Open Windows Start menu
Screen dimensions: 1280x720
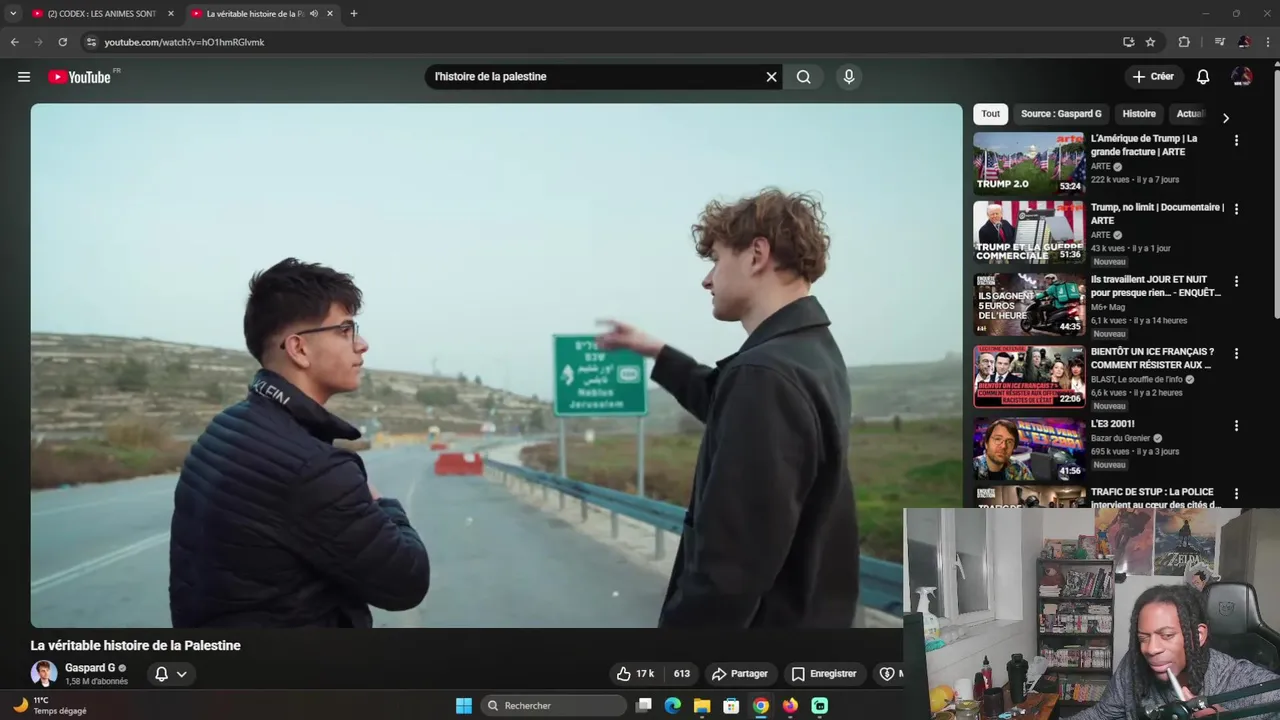[x=464, y=706]
